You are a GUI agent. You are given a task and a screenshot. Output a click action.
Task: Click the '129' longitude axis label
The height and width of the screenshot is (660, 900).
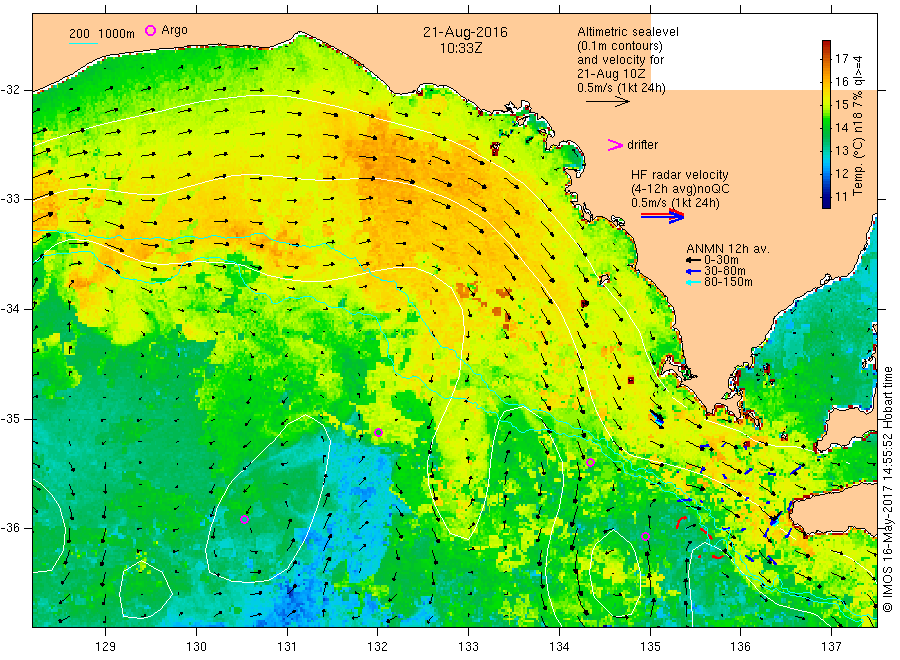106,647
